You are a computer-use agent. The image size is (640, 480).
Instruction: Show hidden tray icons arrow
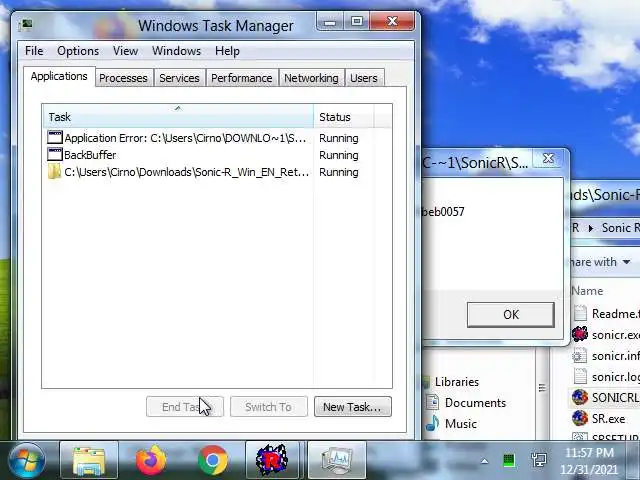[x=484, y=461]
